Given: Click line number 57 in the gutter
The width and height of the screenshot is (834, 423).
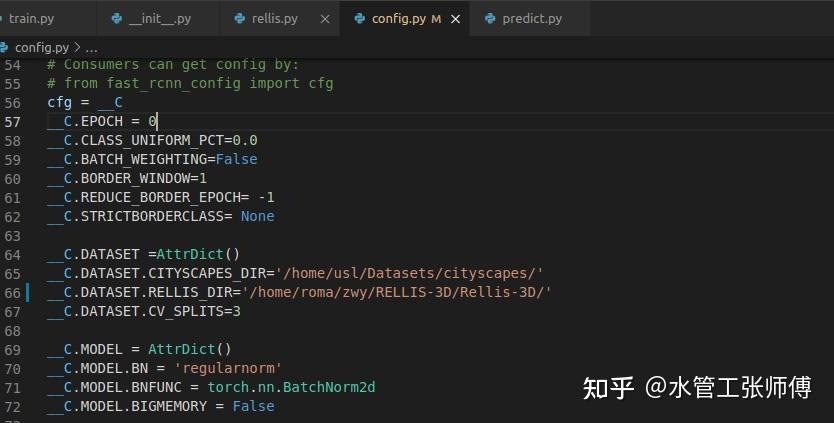Looking at the screenshot, I should coord(12,121).
